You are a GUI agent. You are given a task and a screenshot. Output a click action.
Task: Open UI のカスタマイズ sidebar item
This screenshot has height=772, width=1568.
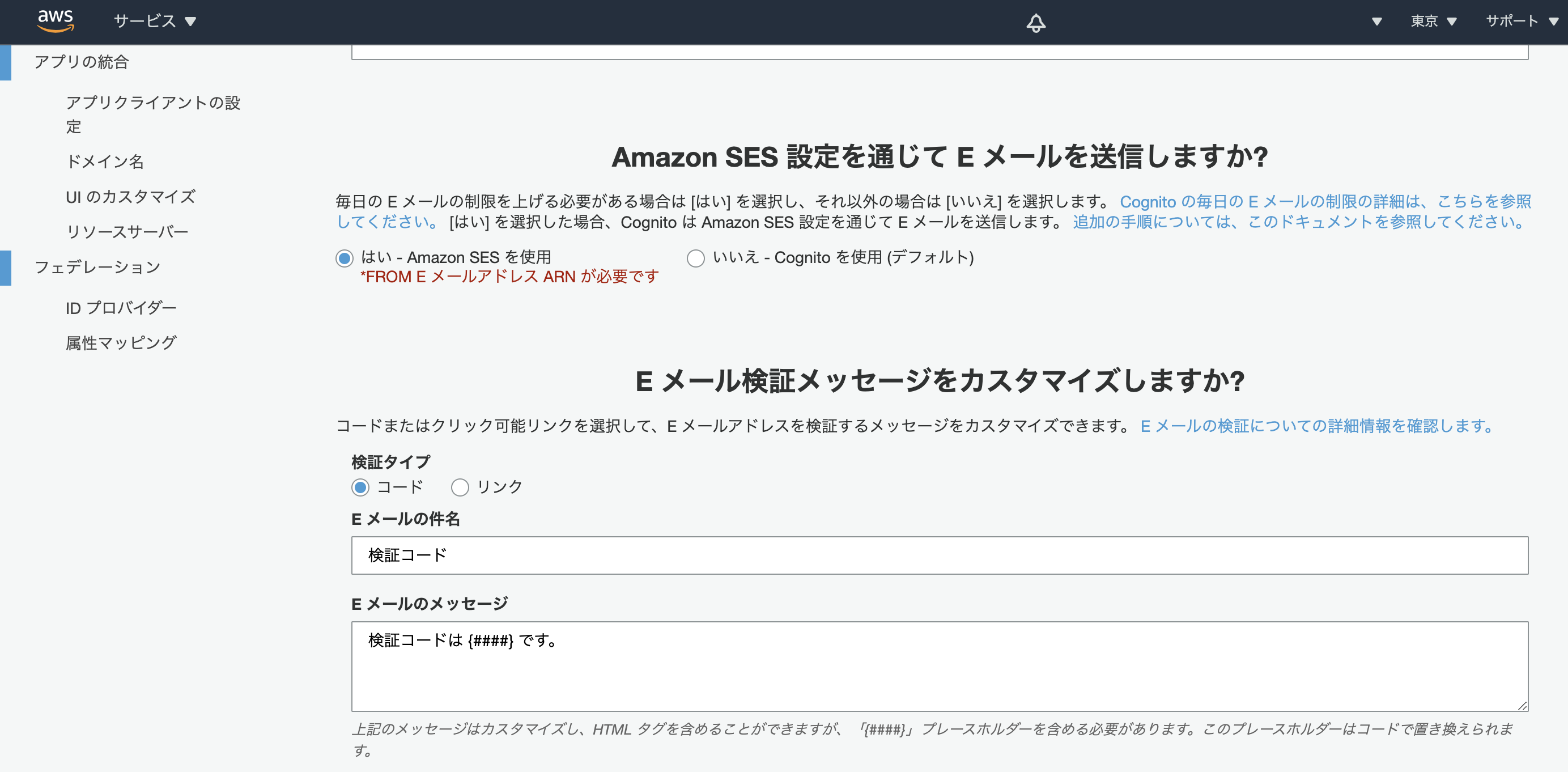pyautogui.click(x=130, y=197)
